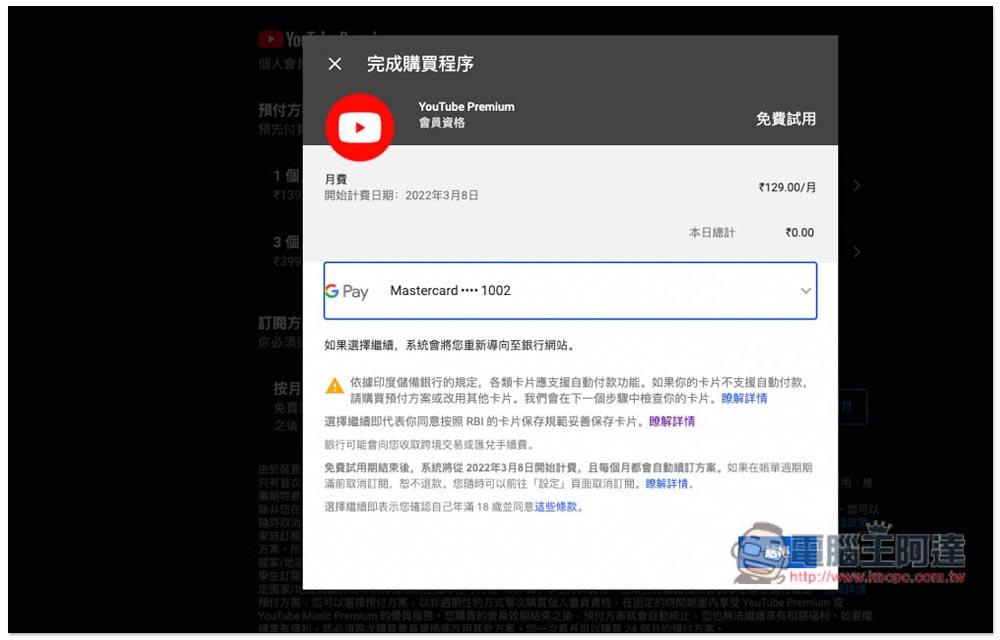Viewport: 1000px width, 640px height.
Task: Click the 月費 label
Action: tap(336, 179)
